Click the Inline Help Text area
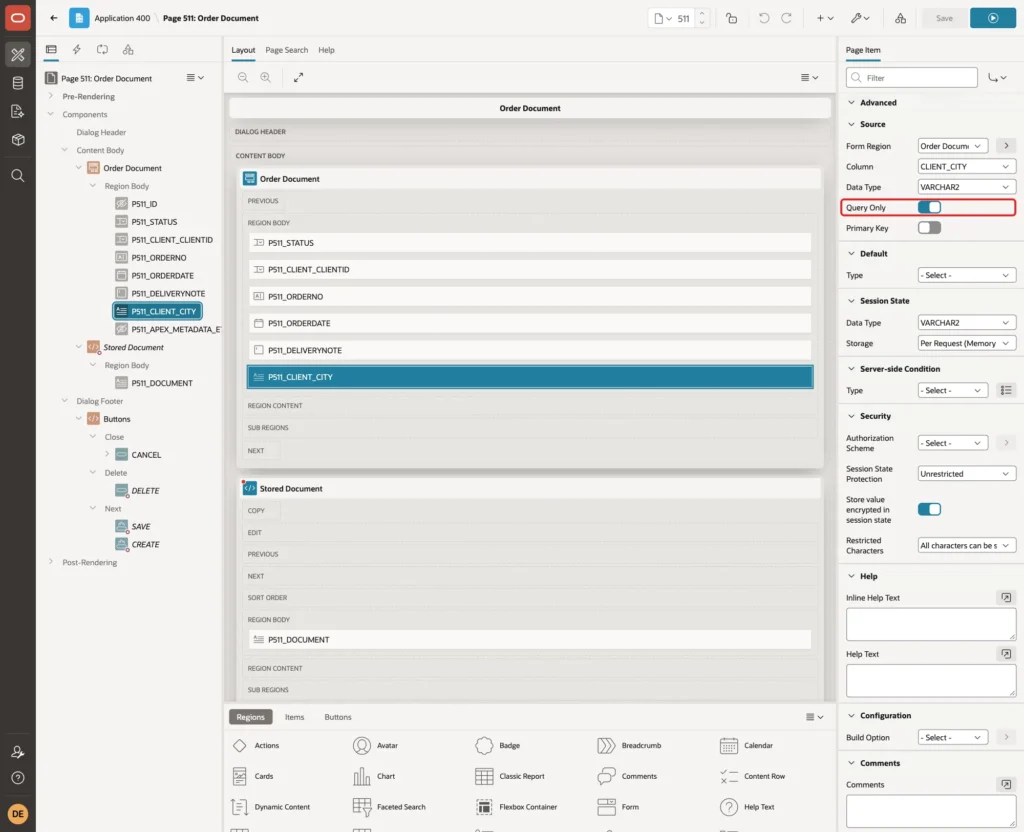Screen dimensions: 1024x832 931,624
